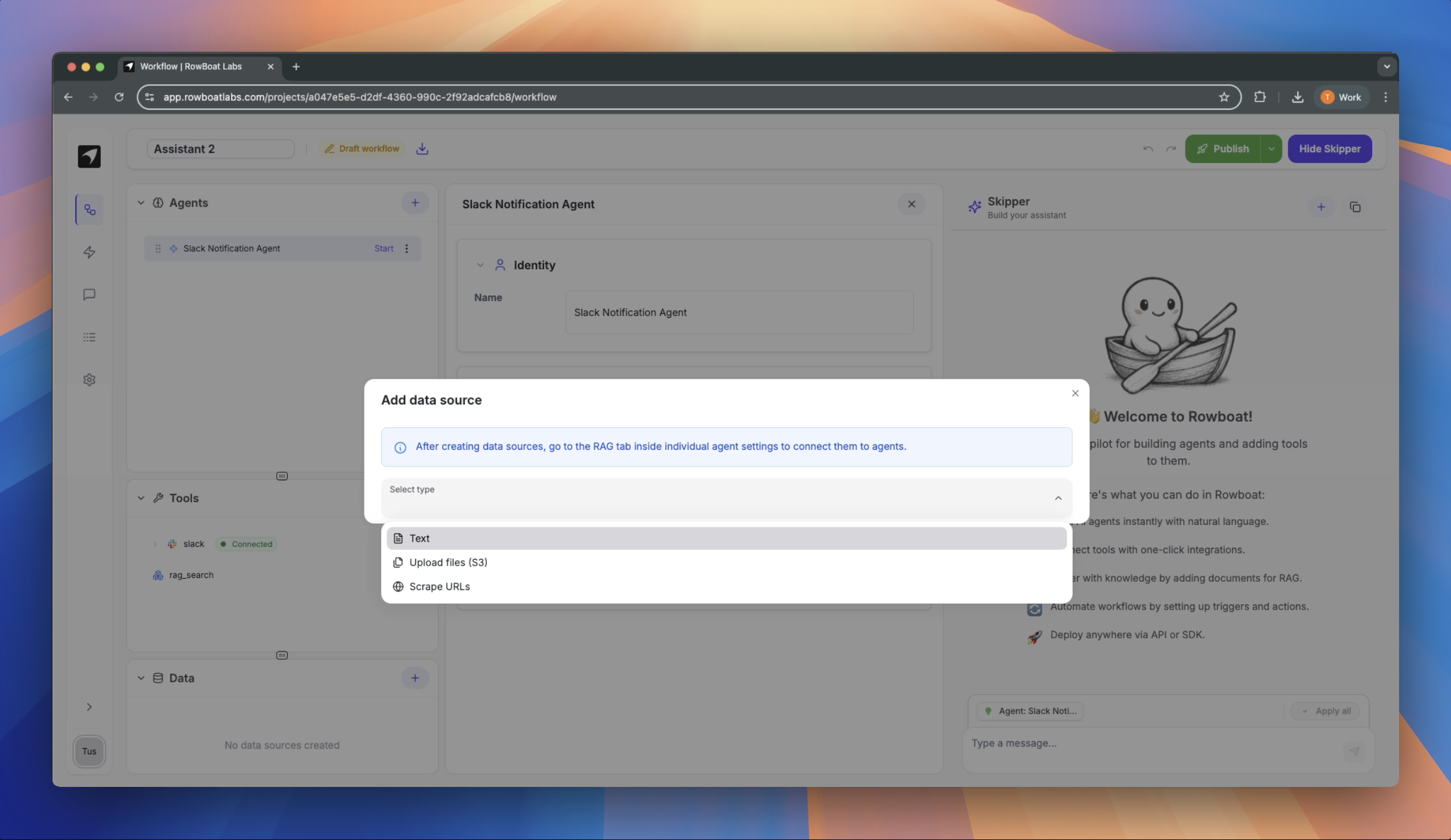Open the triggers lightning bolt sidebar icon

click(x=89, y=252)
